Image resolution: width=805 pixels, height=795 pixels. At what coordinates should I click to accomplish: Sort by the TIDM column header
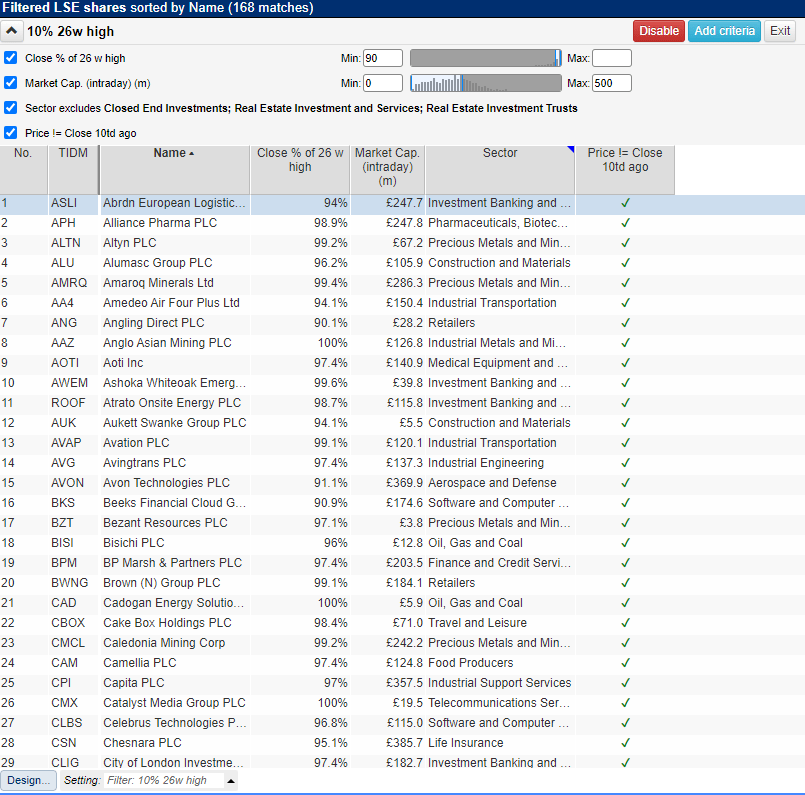pyautogui.click(x=72, y=153)
